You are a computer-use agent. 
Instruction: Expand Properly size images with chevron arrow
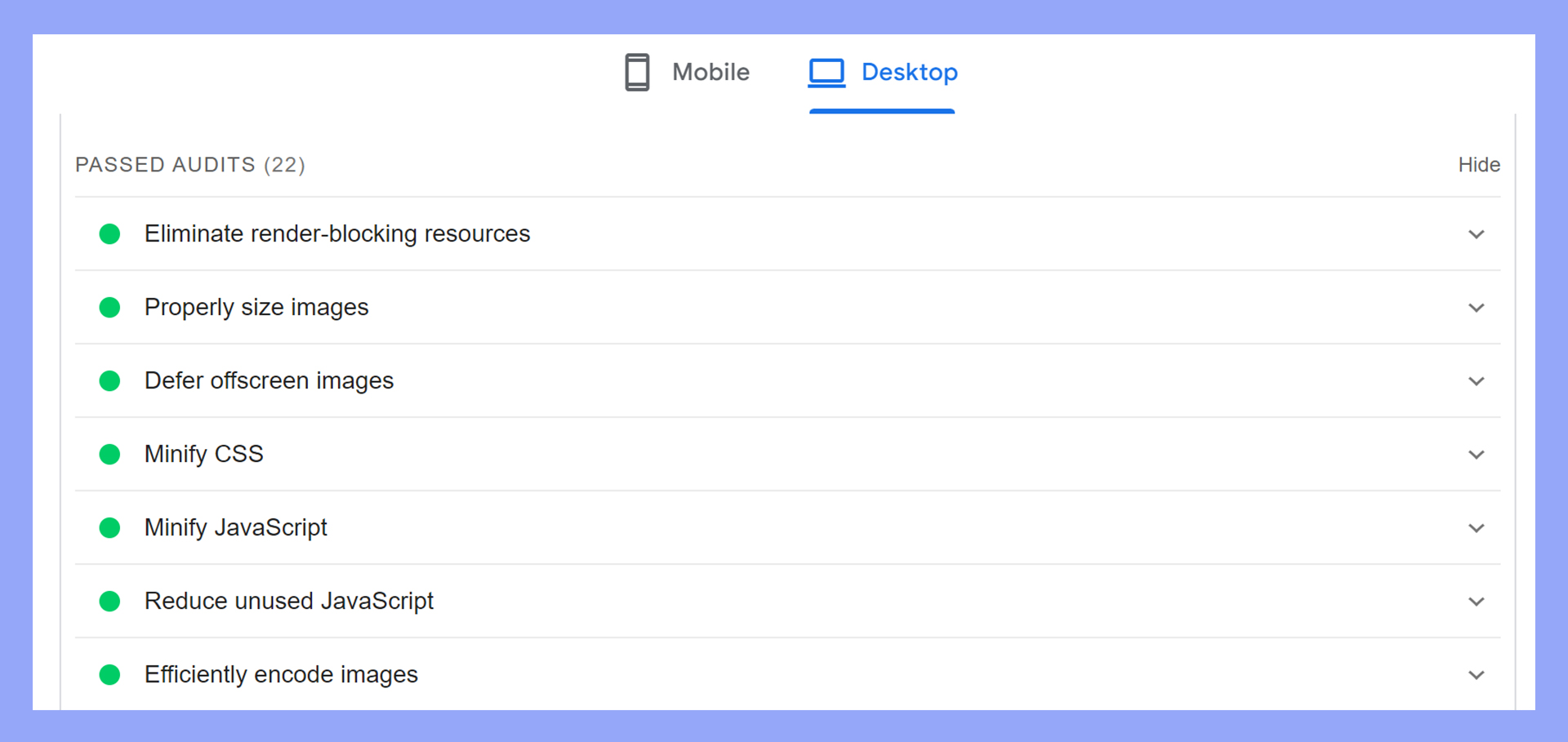pos(1476,308)
